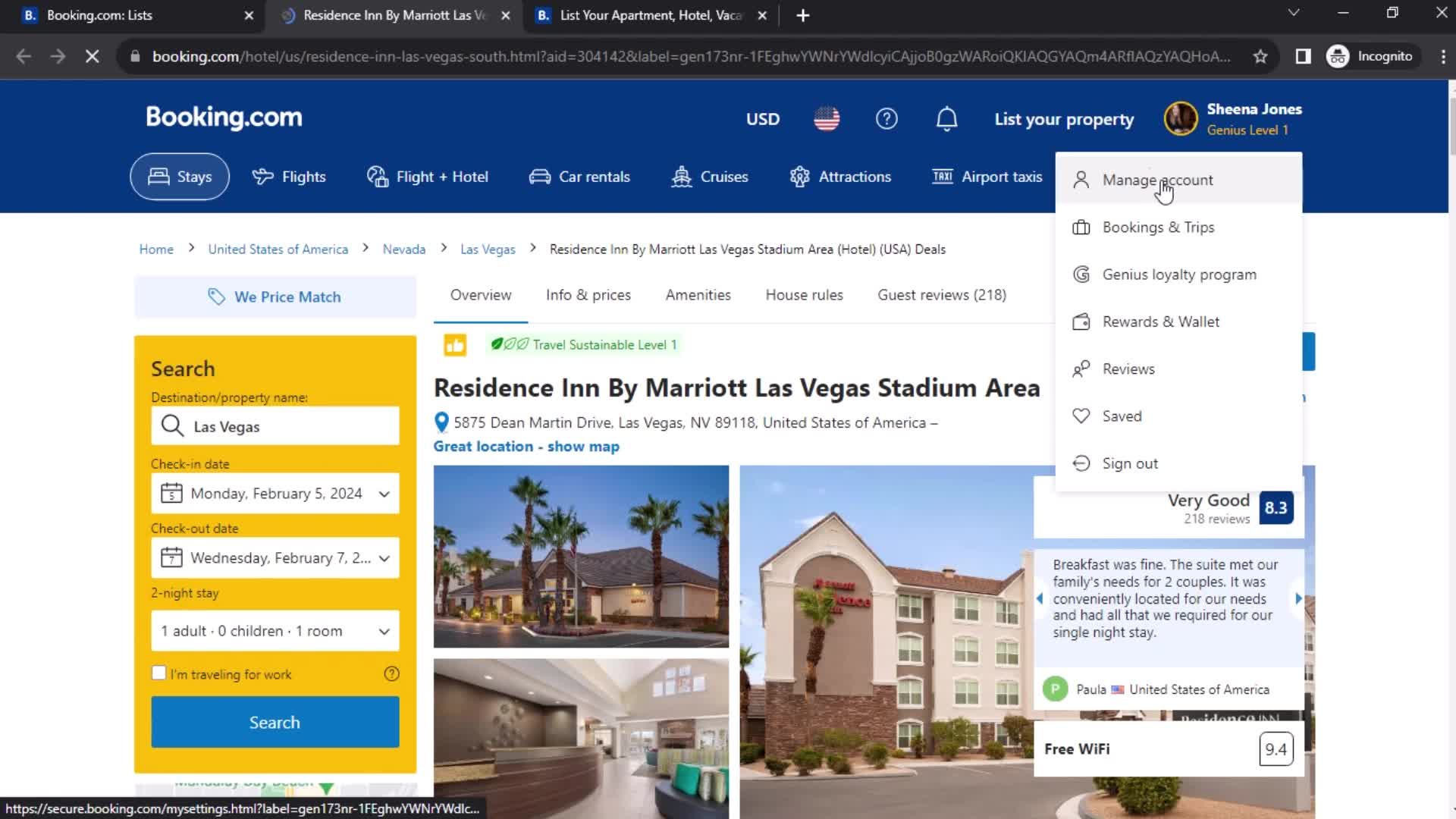The image size is (1456, 819).
Task: Show previous guest review arrow
Action: pos(1040,598)
